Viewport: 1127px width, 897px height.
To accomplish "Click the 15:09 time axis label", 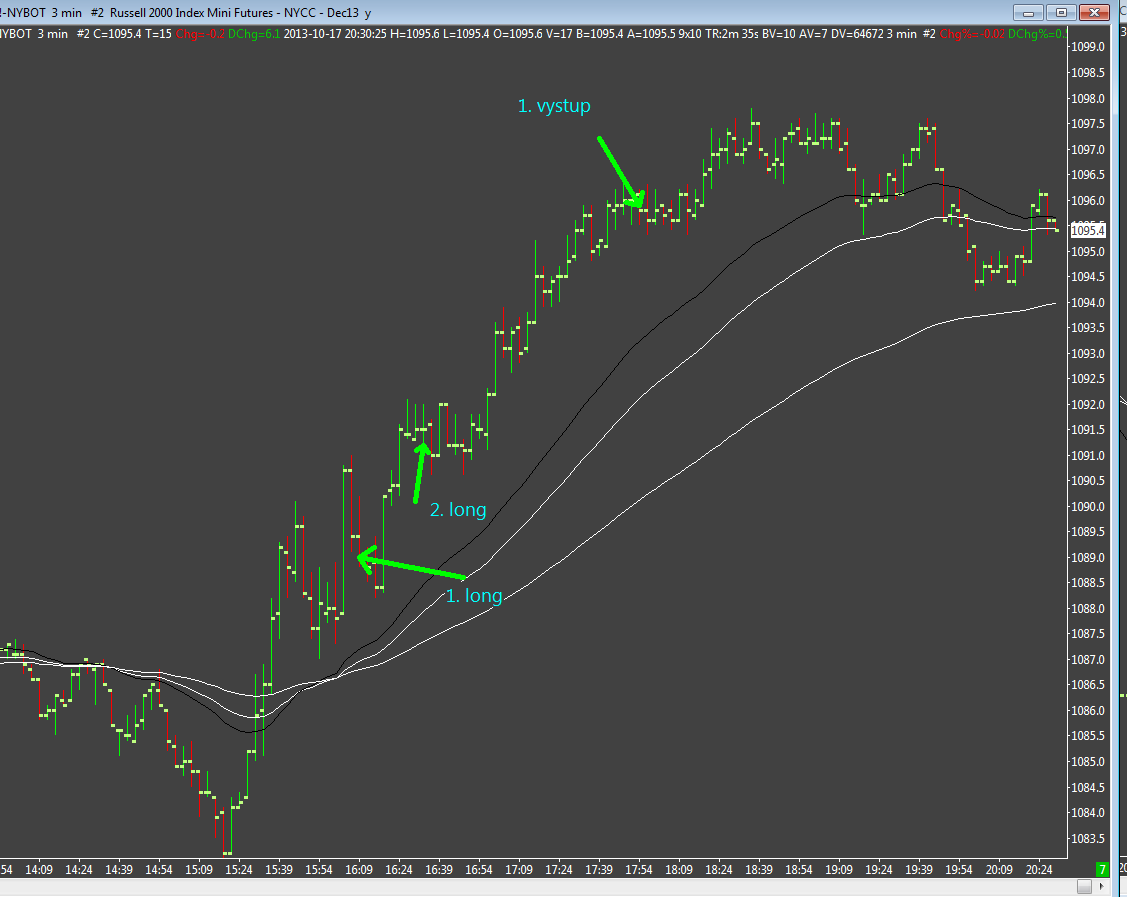I will (x=199, y=870).
